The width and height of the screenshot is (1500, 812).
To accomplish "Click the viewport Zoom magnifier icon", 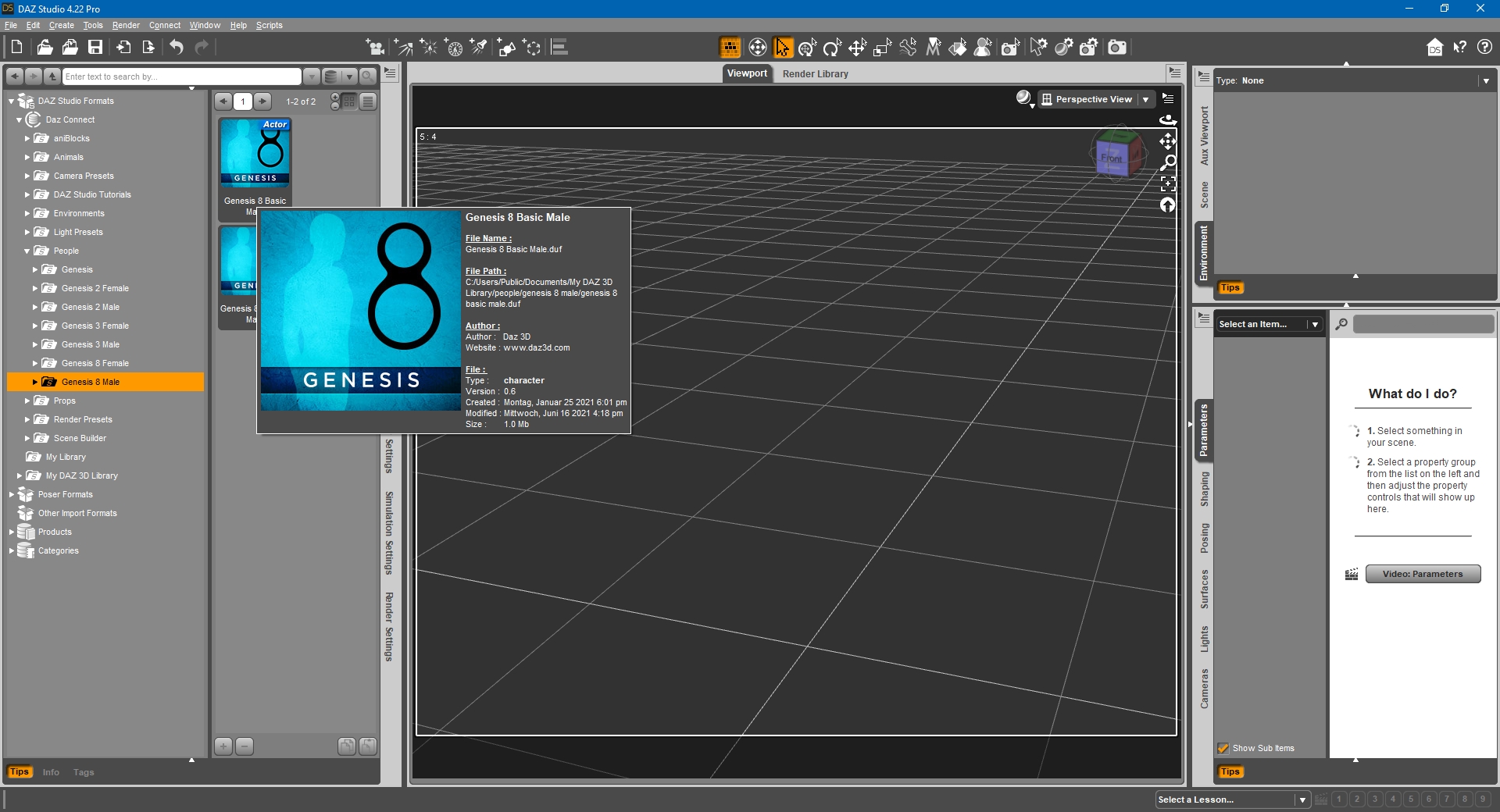I will click(1168, 162).
